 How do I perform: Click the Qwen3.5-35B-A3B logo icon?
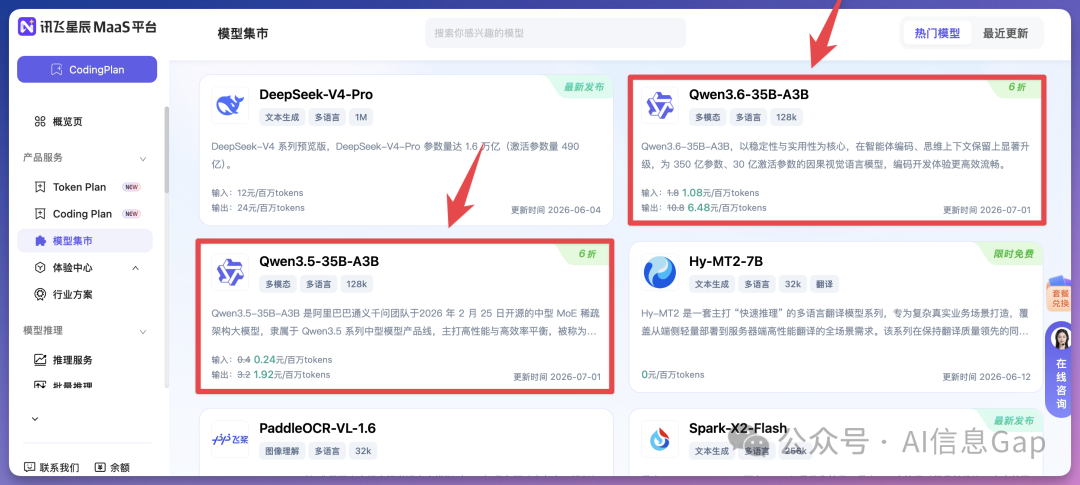point(229,272)
